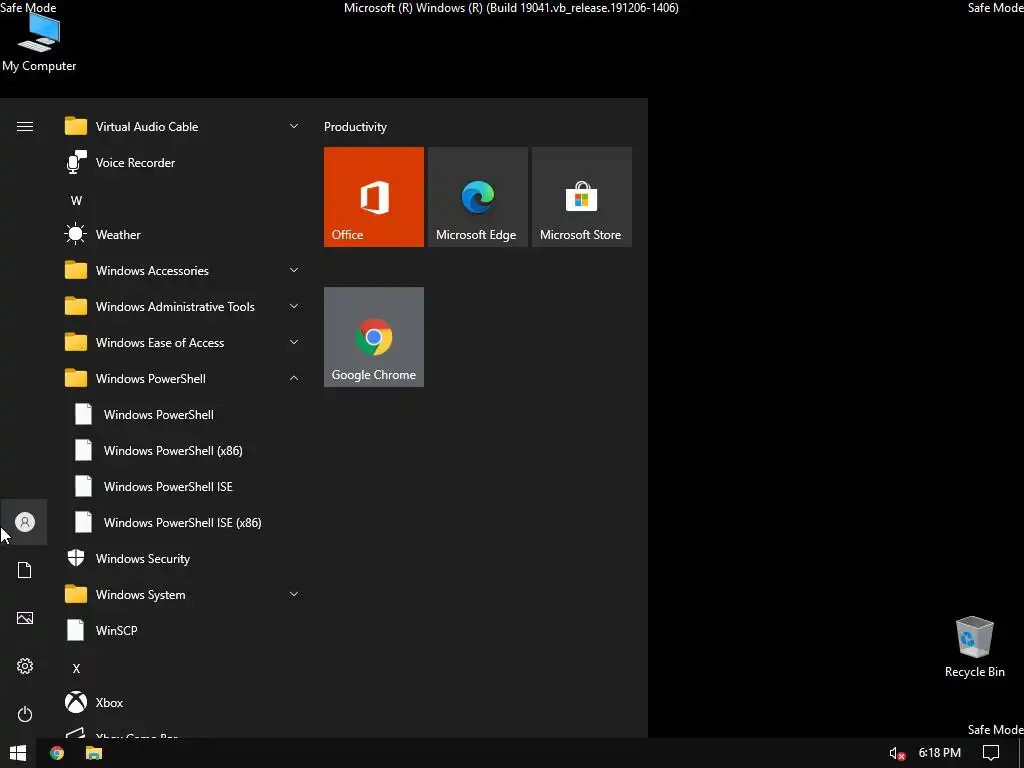Expand the Start menu hamburger button
Viewport: 1024px width, 768px height.
25,127
